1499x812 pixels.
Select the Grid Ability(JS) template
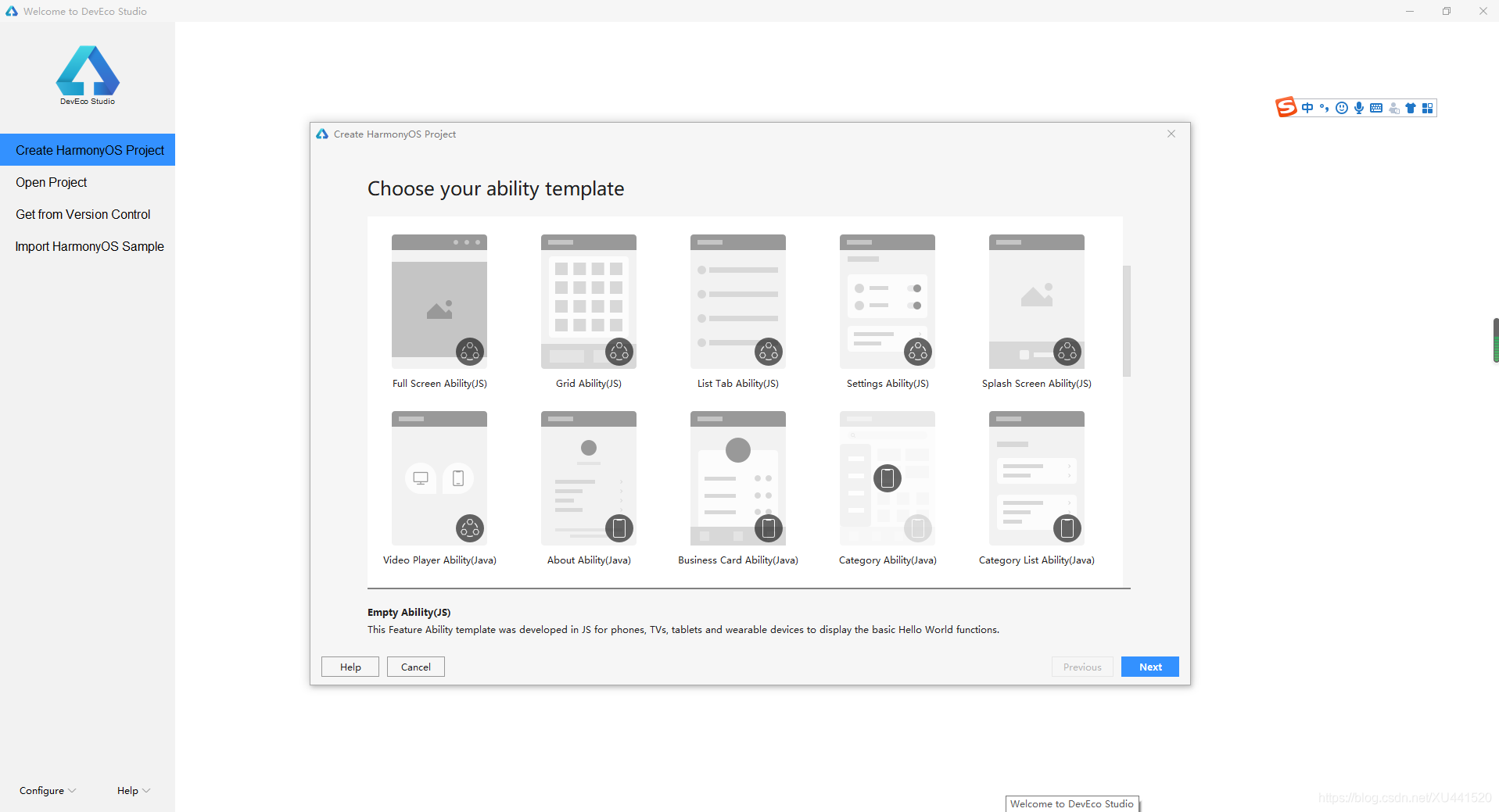[589, 302]
